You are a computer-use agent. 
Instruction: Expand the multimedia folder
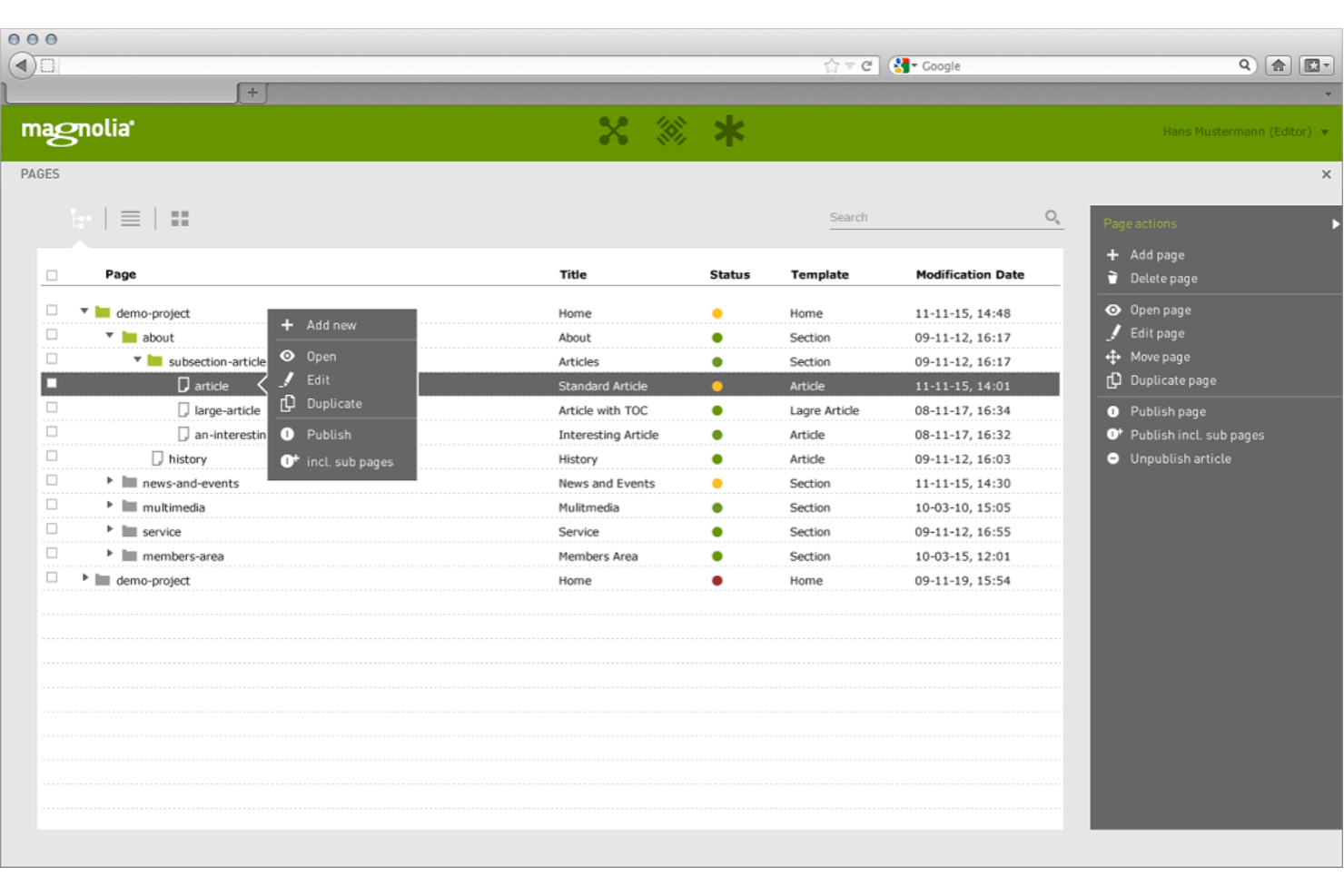110,506
